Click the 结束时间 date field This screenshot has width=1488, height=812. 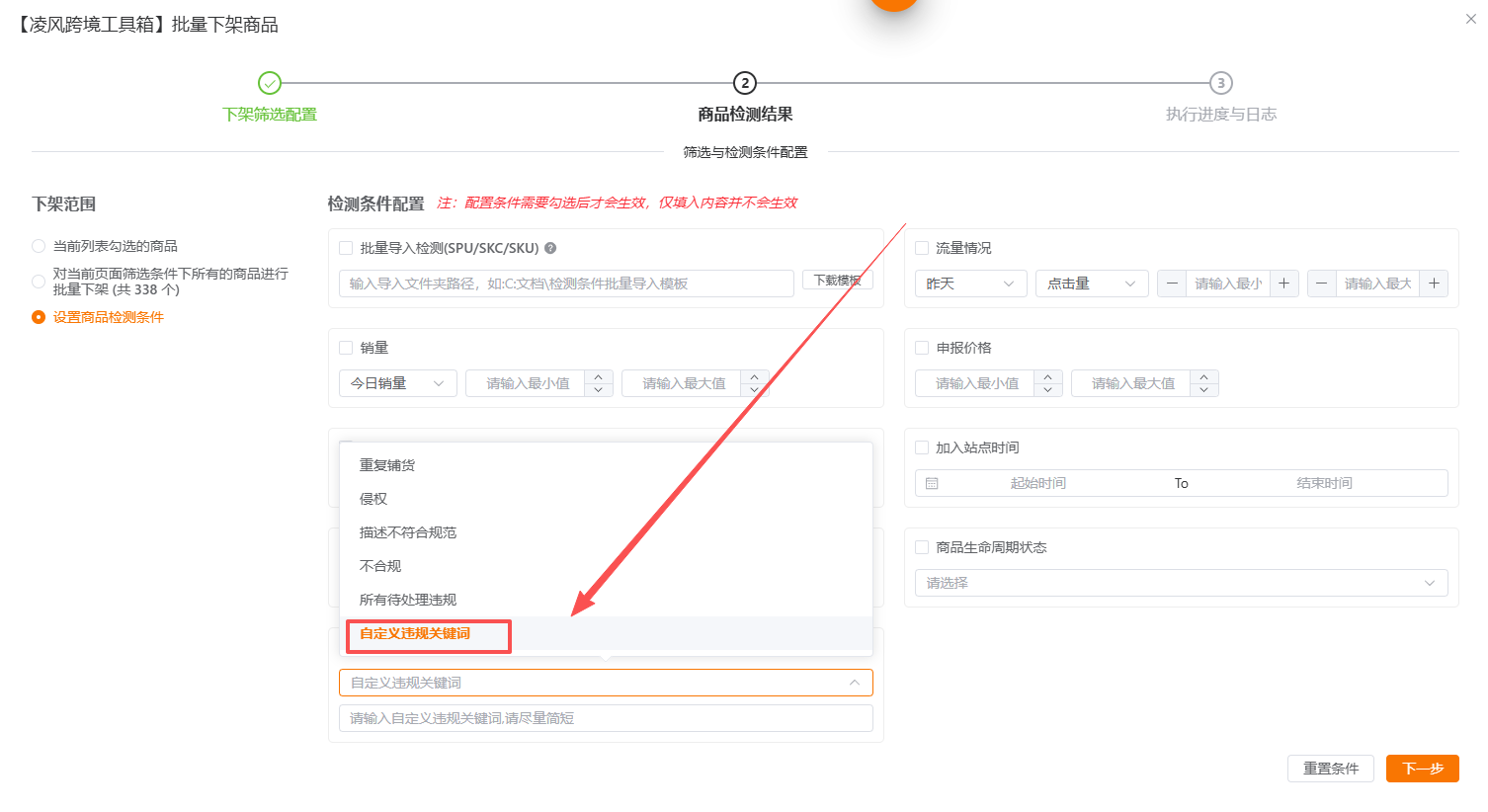coord(1324,483)
